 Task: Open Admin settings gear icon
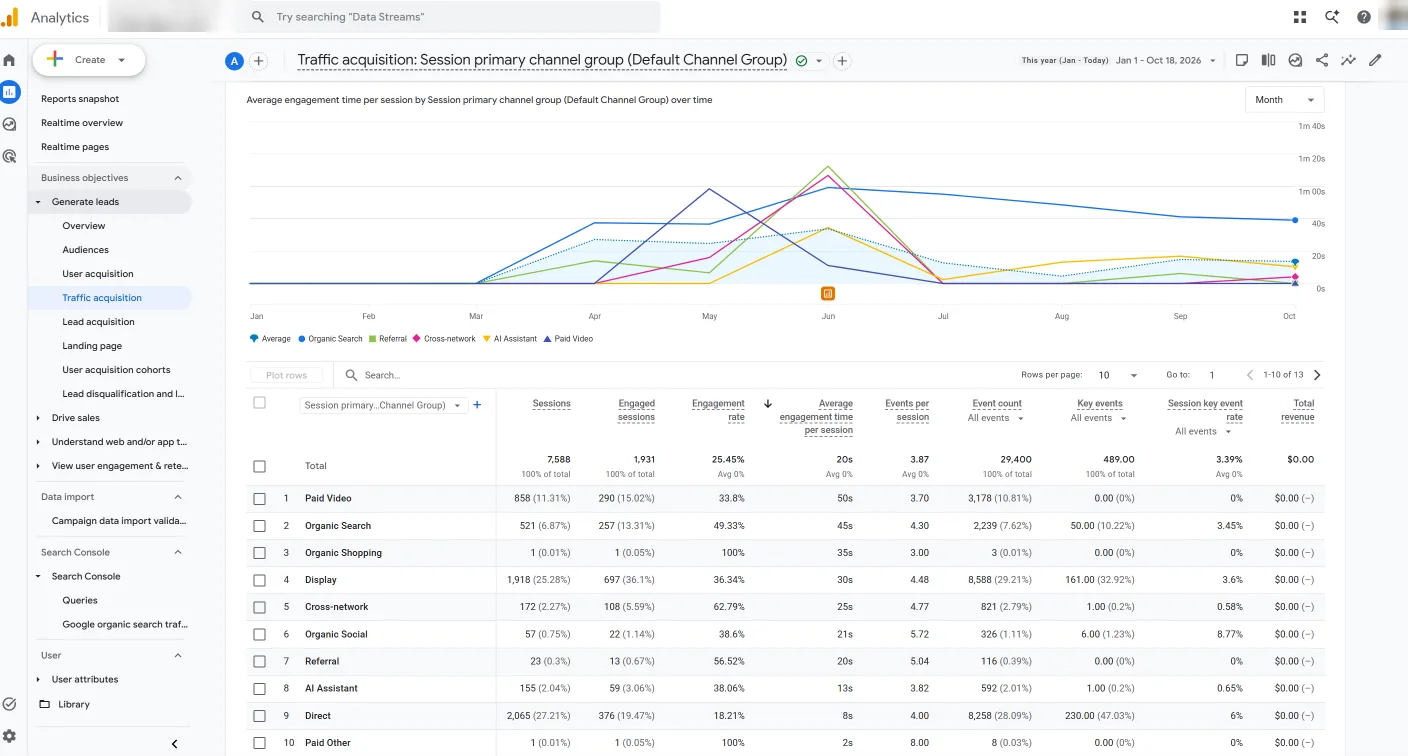click(x=9, y=736)
